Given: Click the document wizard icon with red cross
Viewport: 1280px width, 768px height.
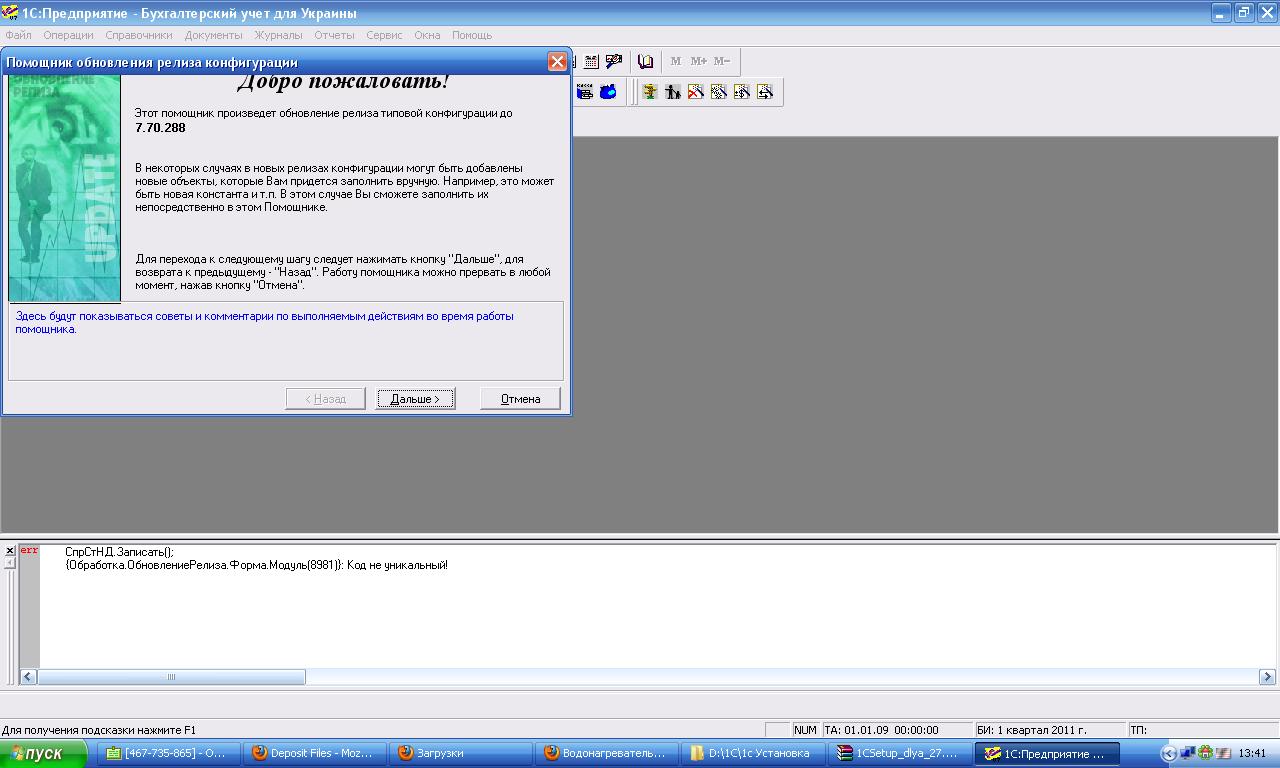Looking at the screenshot, I should click(x=696, y=92).
